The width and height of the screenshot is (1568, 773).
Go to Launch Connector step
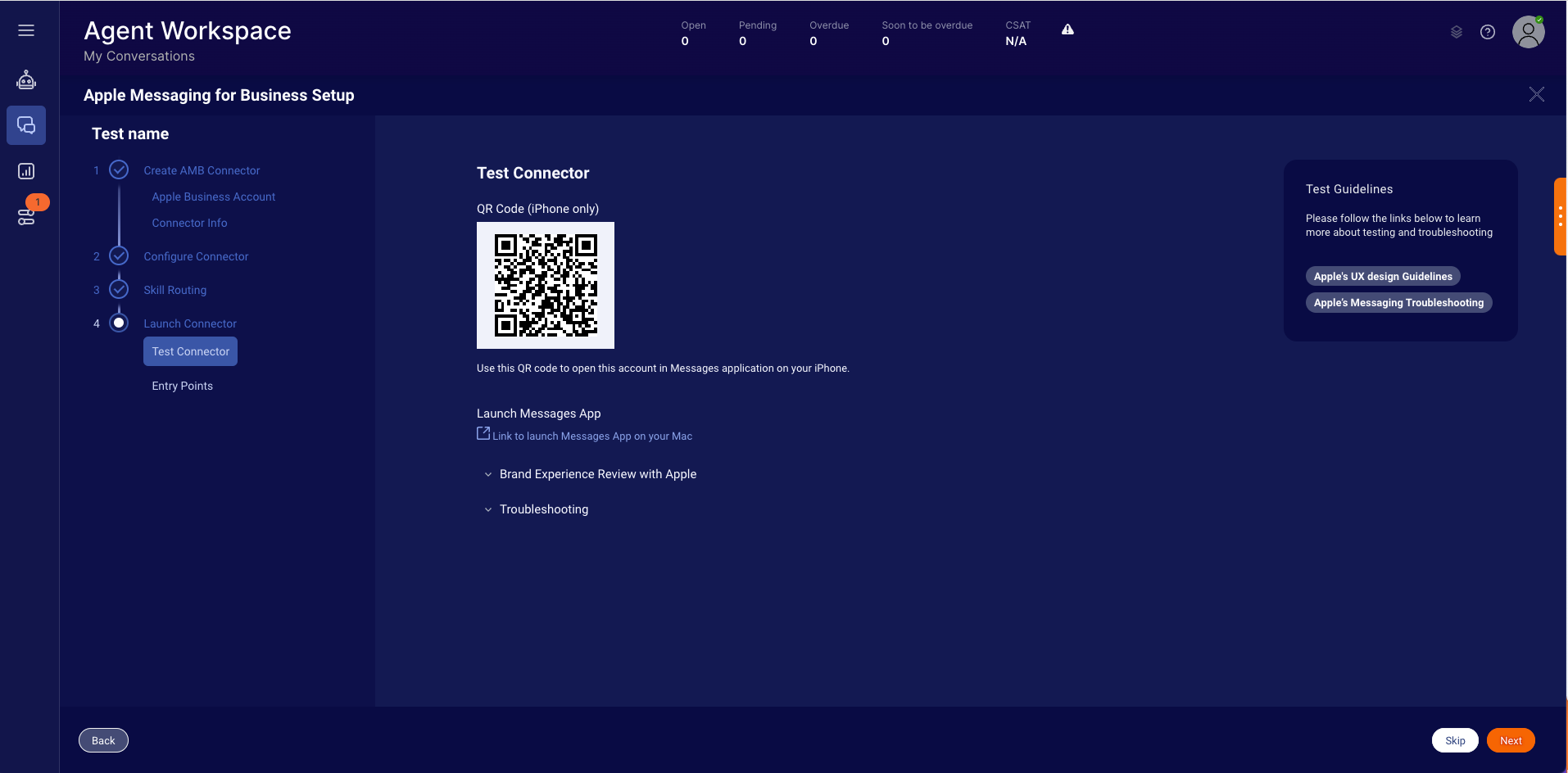(x=190, y=323)
